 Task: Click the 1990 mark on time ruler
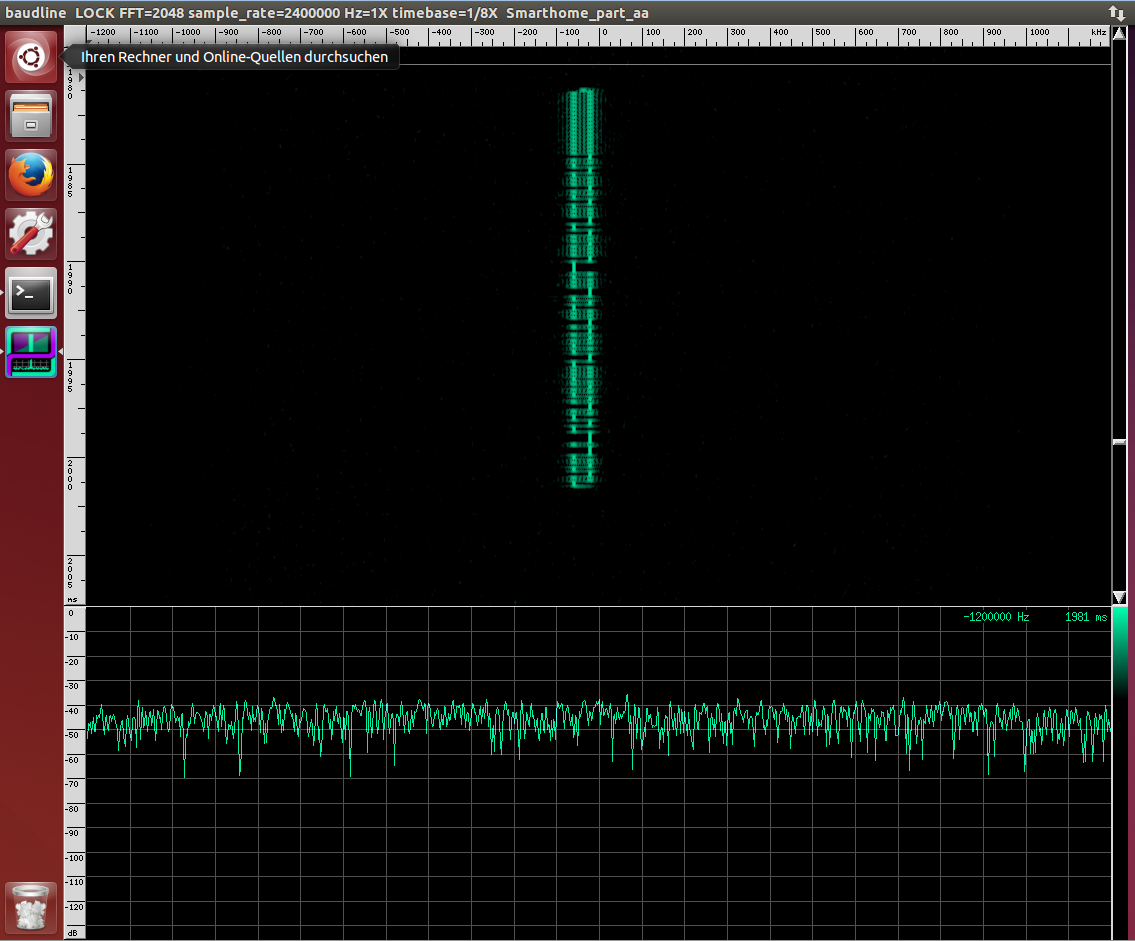[70, 279]
